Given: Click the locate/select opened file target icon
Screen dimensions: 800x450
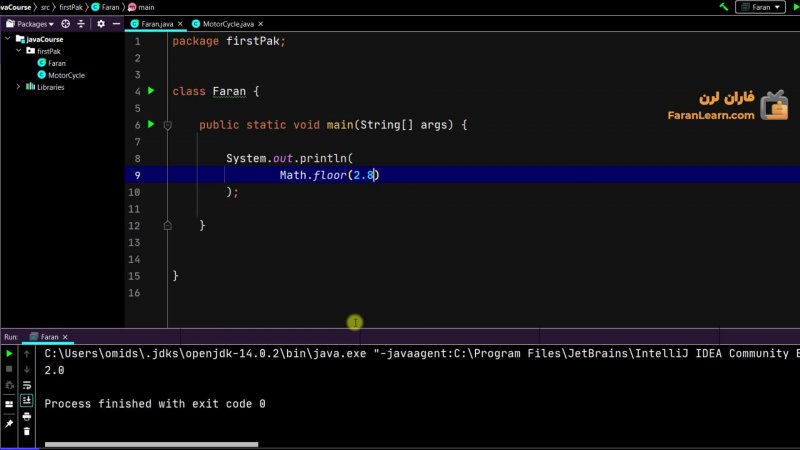Looking at the screenshot, I should click(66, 23).
